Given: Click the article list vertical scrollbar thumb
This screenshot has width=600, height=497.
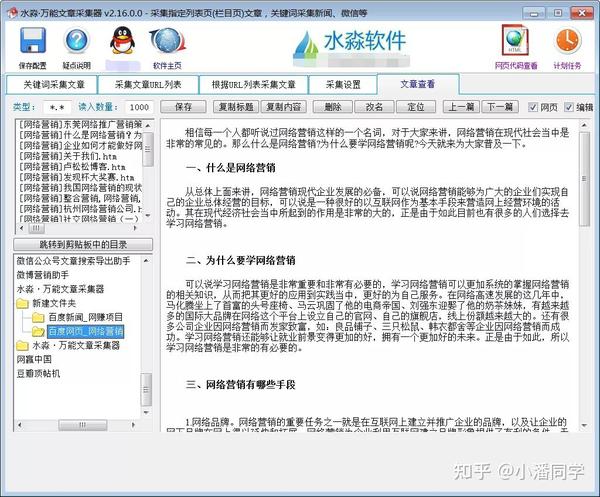Looking at the screenshot, I should tap(148, 149).
